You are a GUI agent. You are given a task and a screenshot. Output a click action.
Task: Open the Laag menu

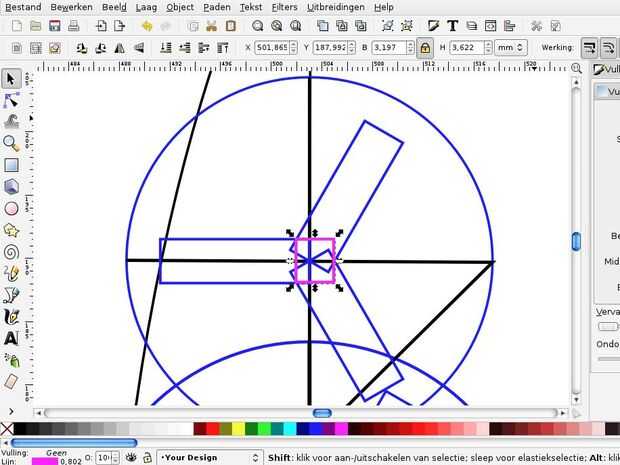pyautogui.click(x=146, y=7)
